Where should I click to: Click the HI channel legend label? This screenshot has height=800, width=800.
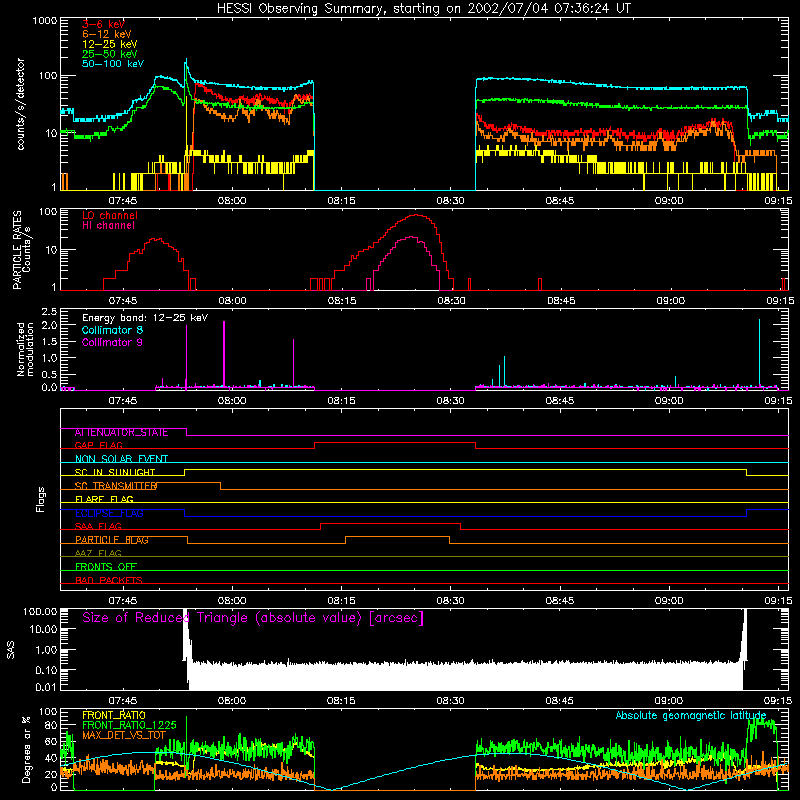point(108,226)
